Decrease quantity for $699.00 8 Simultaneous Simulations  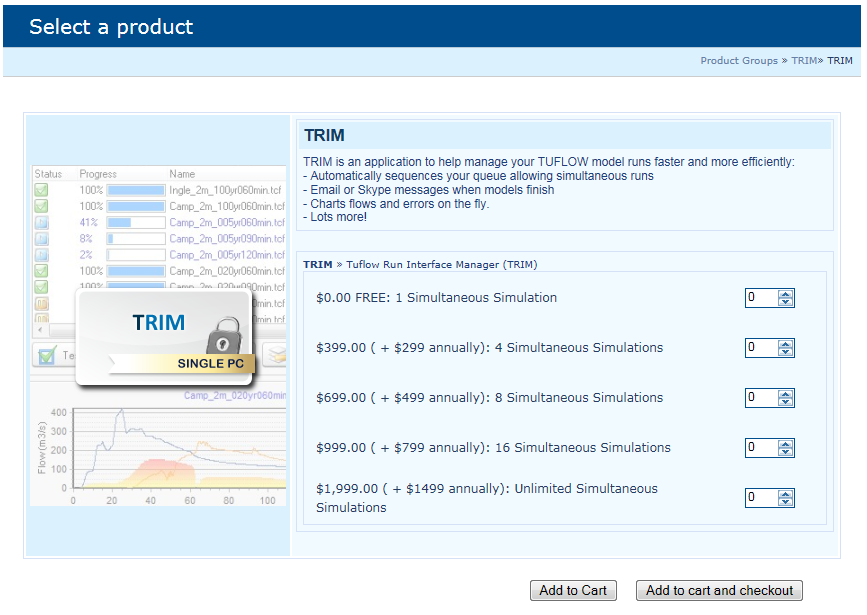pos(785,402)
